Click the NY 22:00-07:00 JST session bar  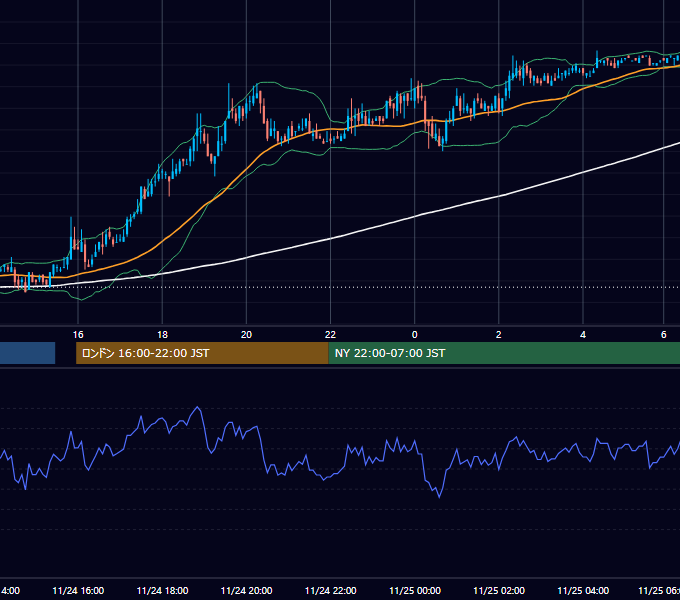point(504,353)
